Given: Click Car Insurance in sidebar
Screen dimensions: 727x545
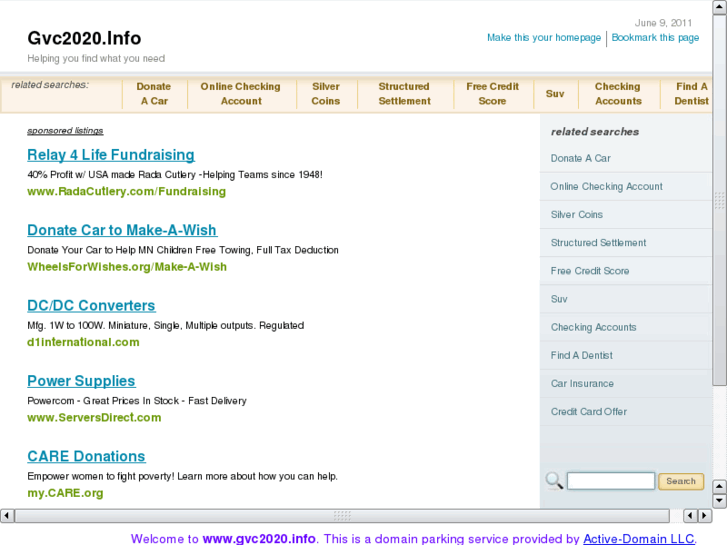Looking at the screenshot, I should coord(582,384).
